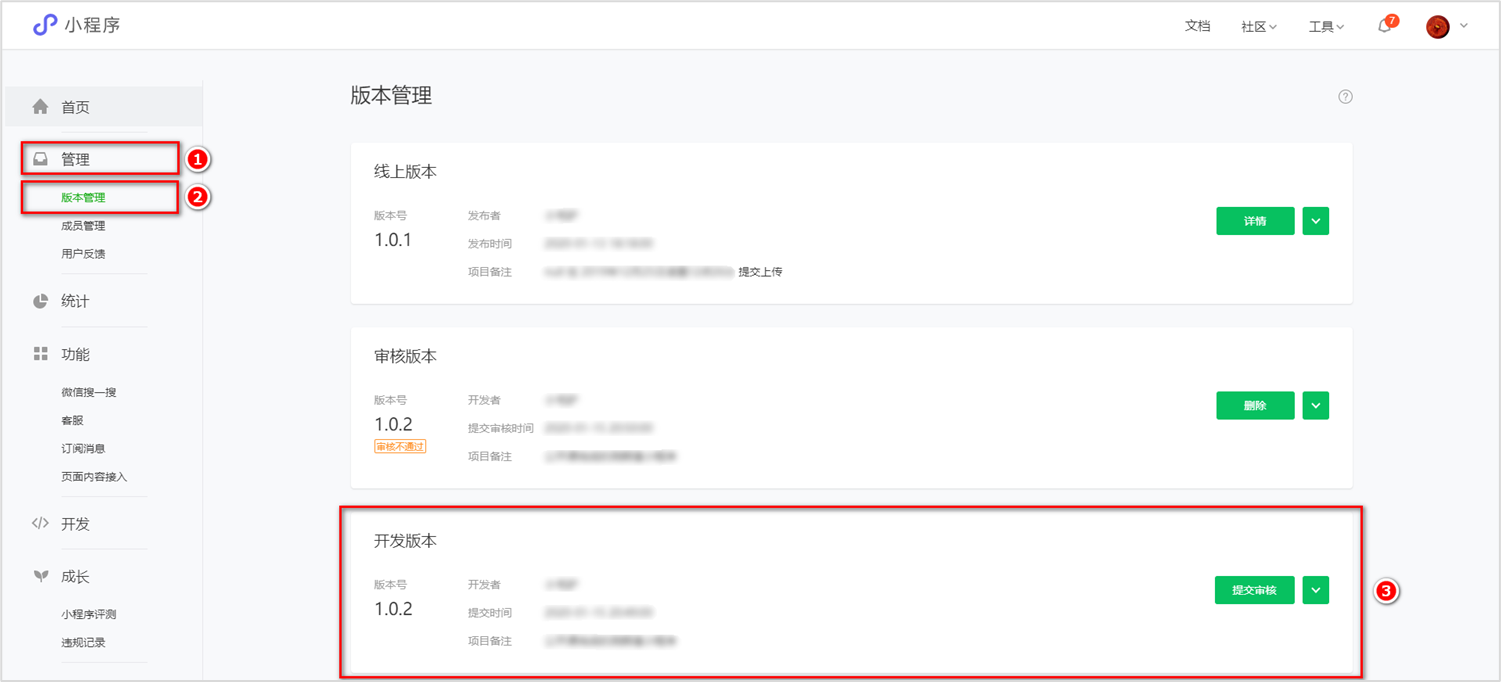
Task: Open 首页 via the home icon
Action: click(x=40, y=106)
